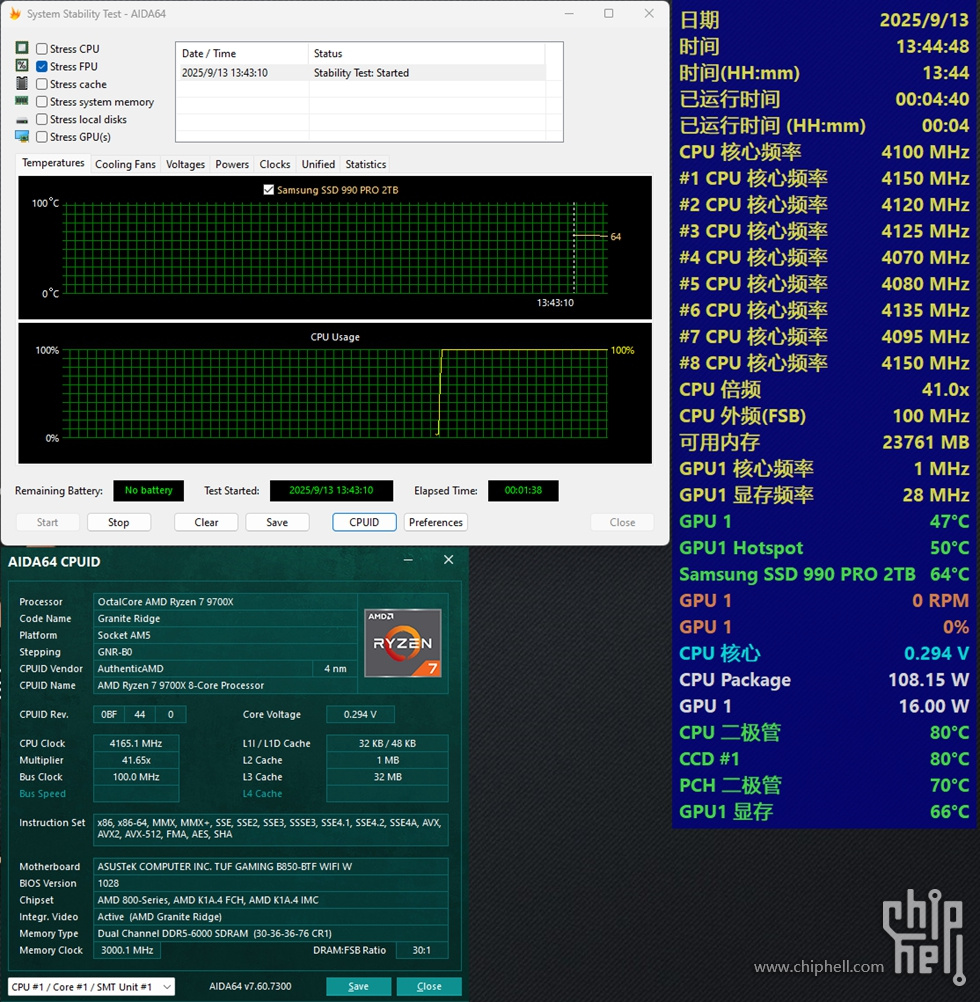This screenshot has height=1002, width=980.
Task: Click the Status column header
Action: (426, 54)
